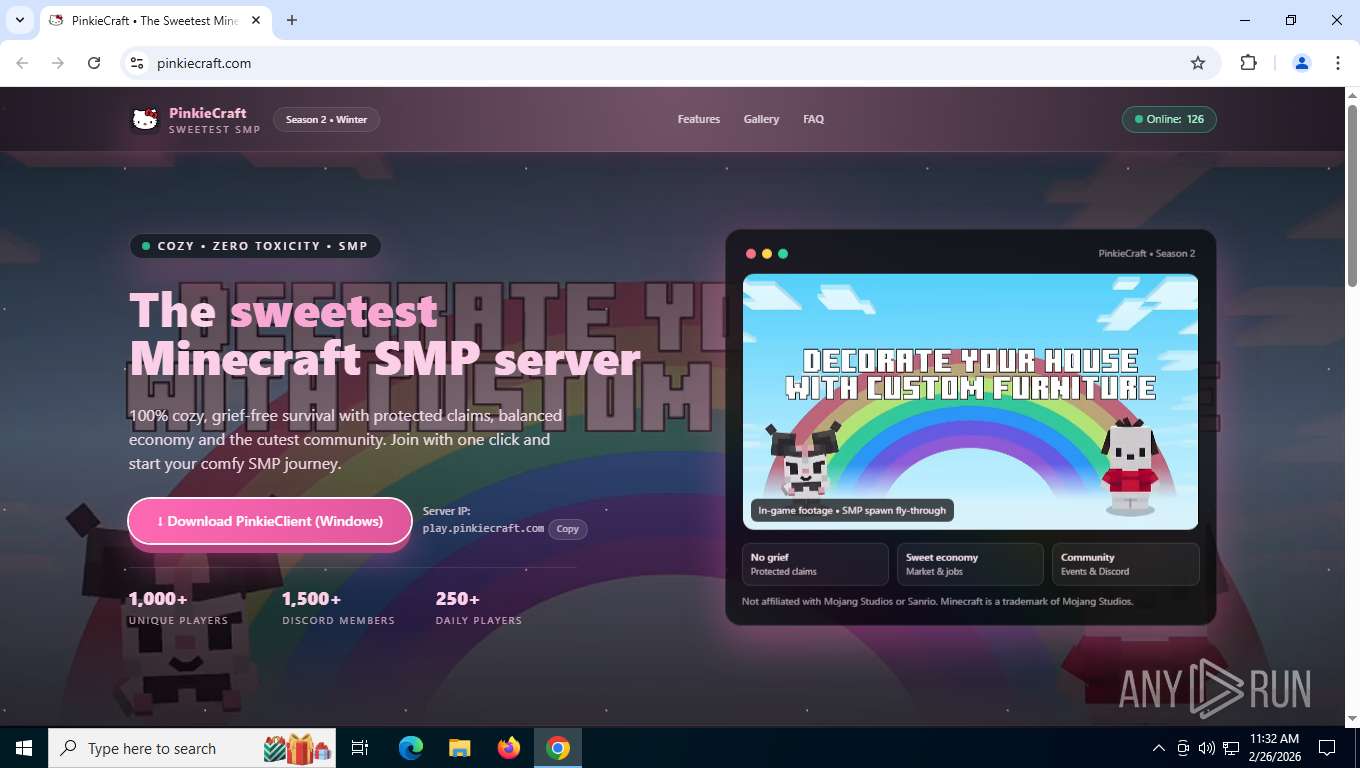Open the Windows Start menu
Viewport: 1360px width, 768px height.
[x=24, y=748]
